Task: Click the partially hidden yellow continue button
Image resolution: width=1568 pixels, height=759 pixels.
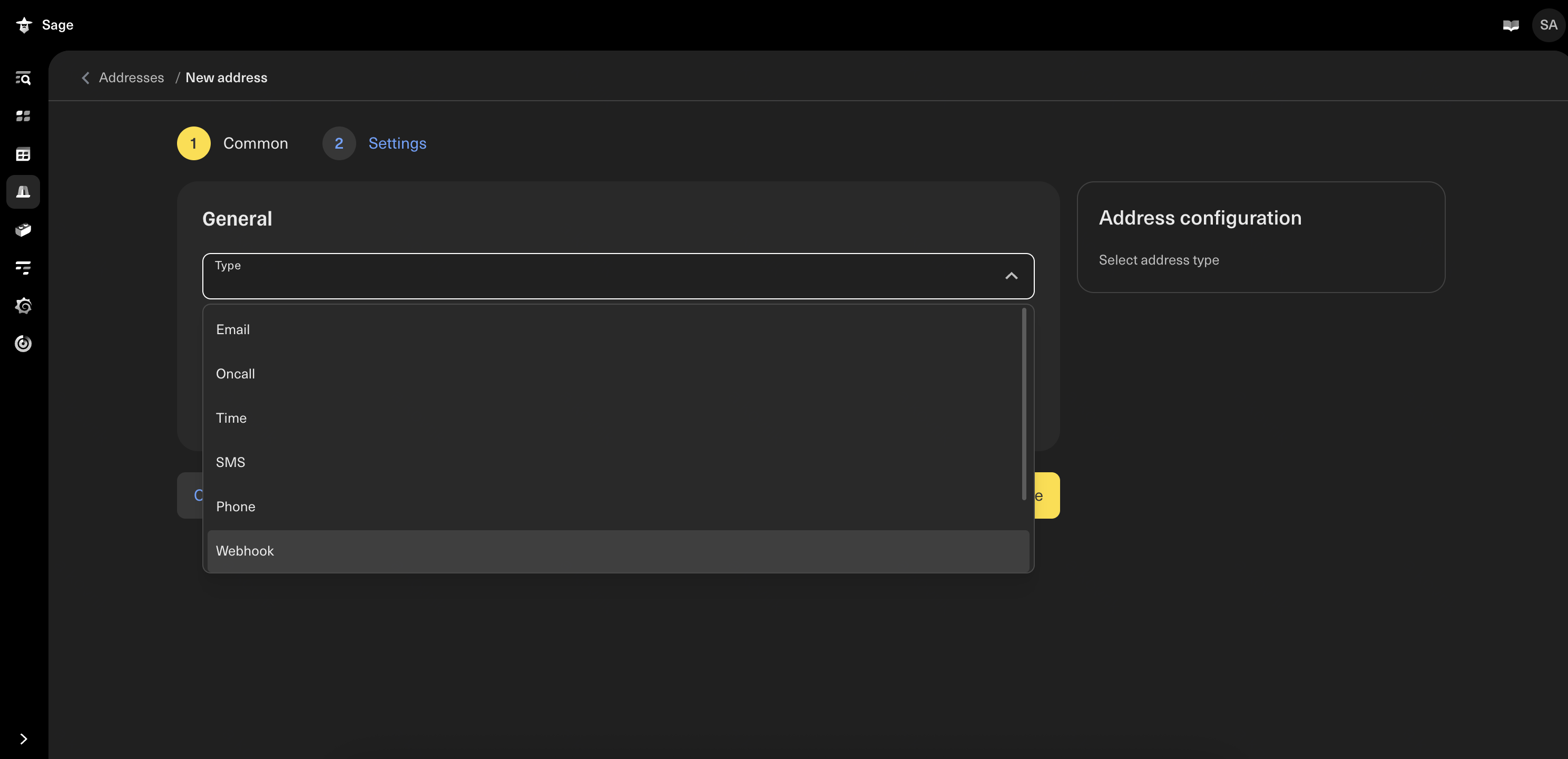Action: 1047,495
